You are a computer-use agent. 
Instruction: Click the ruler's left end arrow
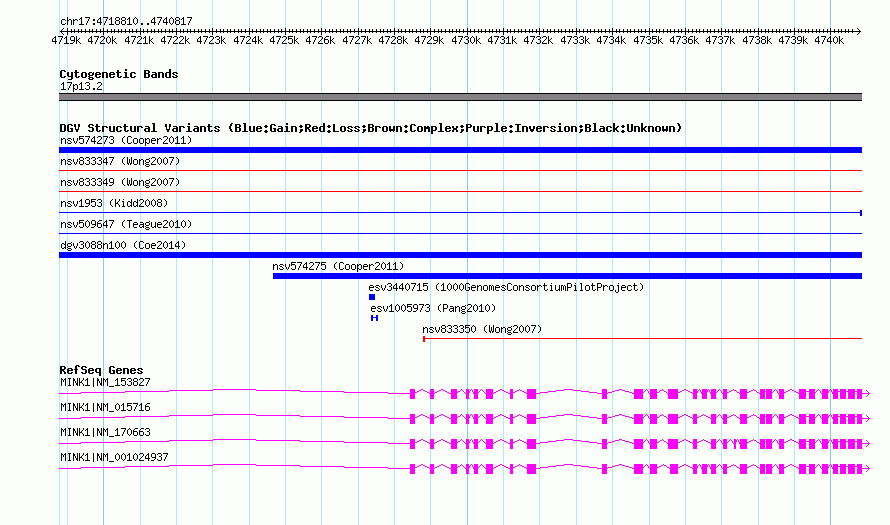(x=62, y=31)
